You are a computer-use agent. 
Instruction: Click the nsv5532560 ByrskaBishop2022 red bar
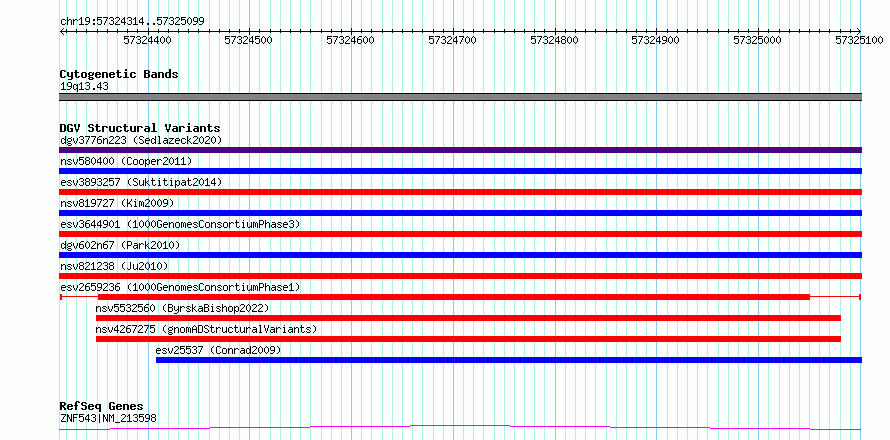click(x=468, y=318)
